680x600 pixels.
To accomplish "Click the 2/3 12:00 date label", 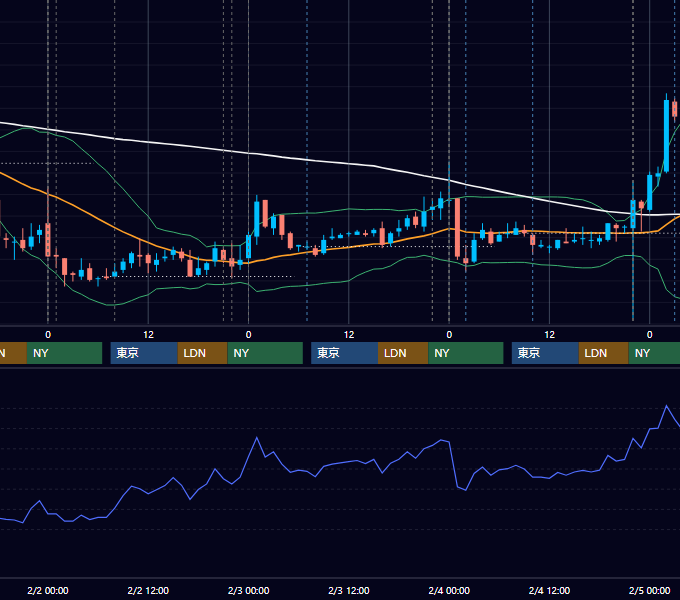I will click(349, 590).
